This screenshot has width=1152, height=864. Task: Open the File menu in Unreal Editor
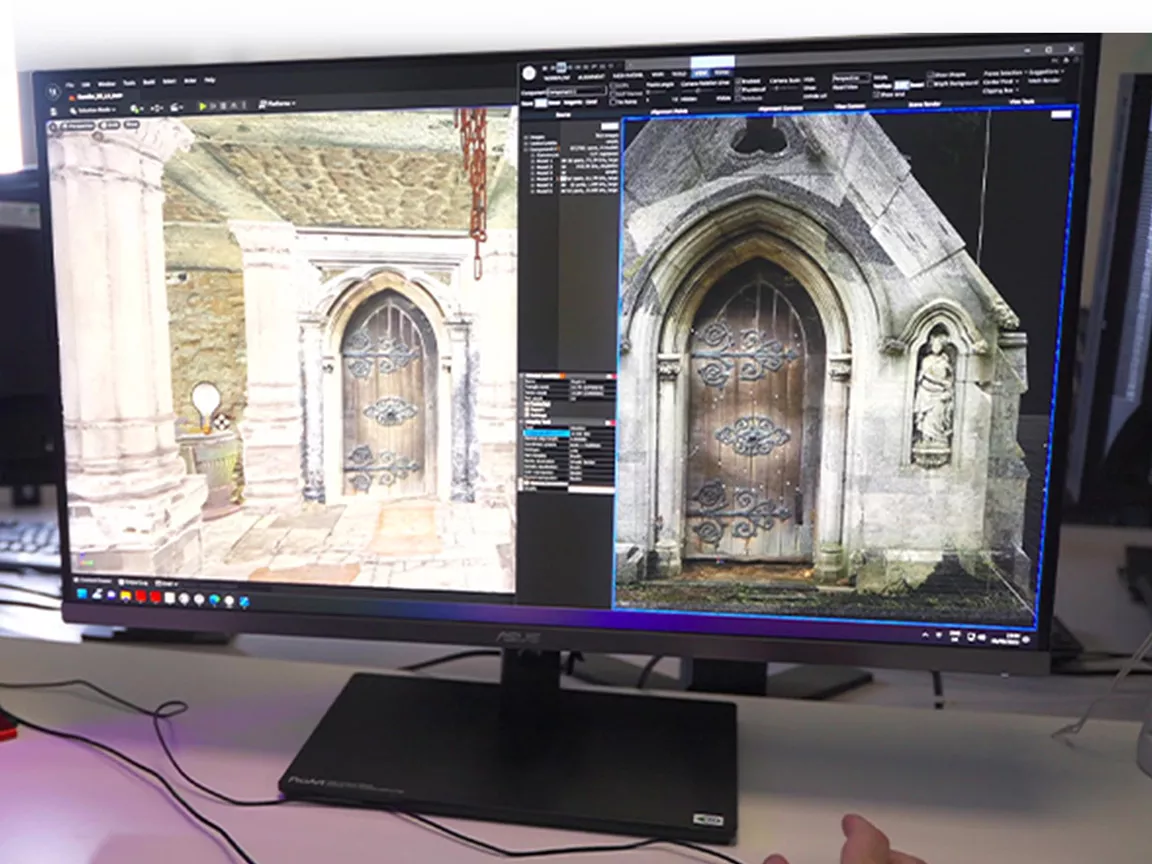(69, 84)
